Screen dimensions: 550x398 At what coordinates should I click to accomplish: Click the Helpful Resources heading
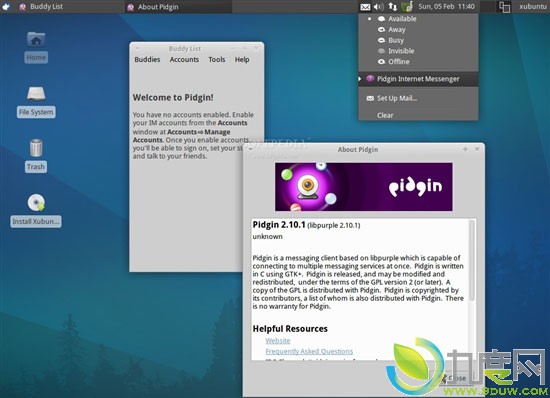(x=290, y=329)
